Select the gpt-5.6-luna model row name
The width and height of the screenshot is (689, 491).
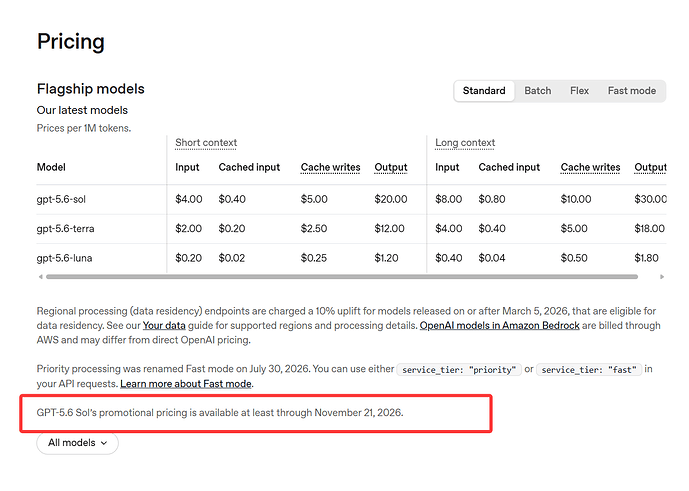click(x=65, y=258)
